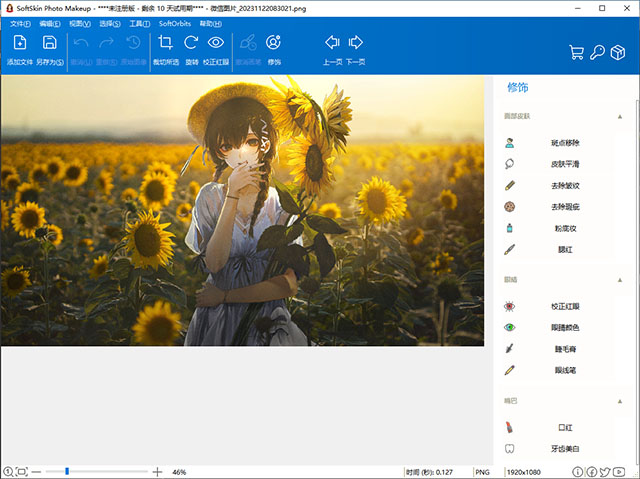640x479 pixels.
Task: Select the lipstick (口红) tool
Action: pyautogui.click(x=565, y=427)
